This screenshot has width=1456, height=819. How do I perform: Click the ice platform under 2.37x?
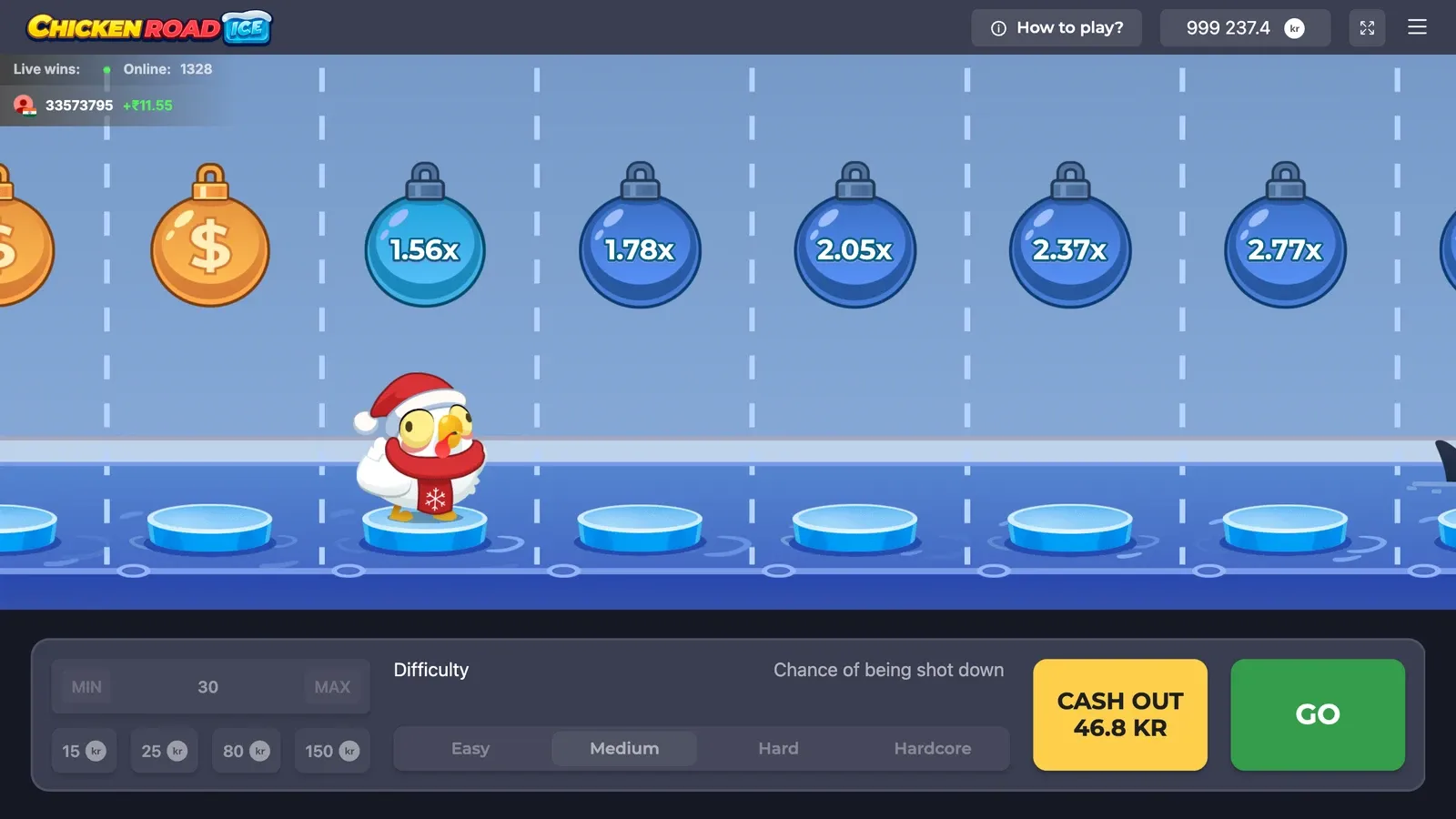point(1070,529)
